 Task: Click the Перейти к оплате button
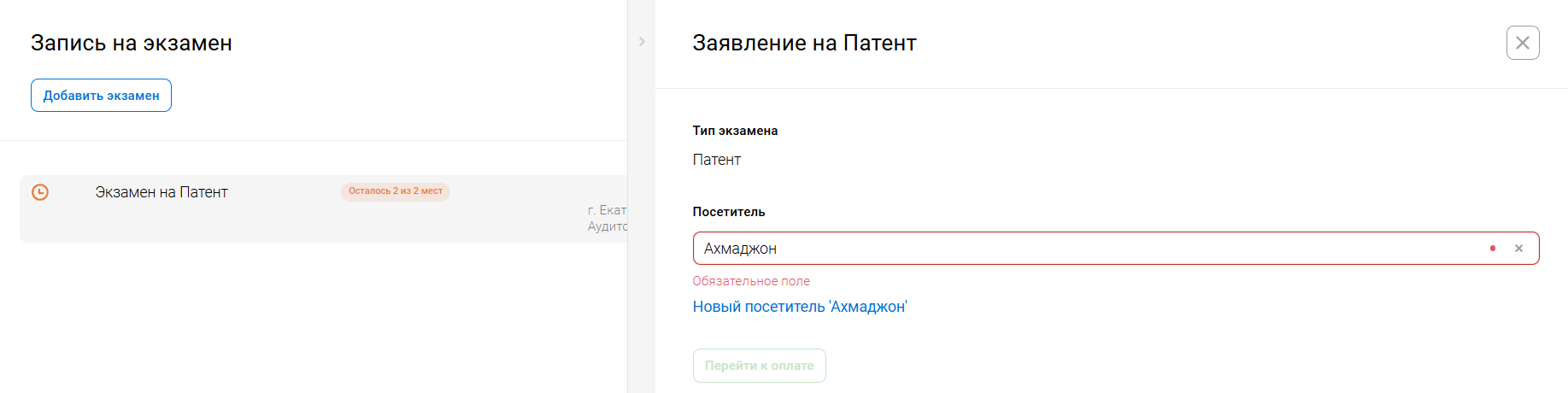[x=759, y=366]
